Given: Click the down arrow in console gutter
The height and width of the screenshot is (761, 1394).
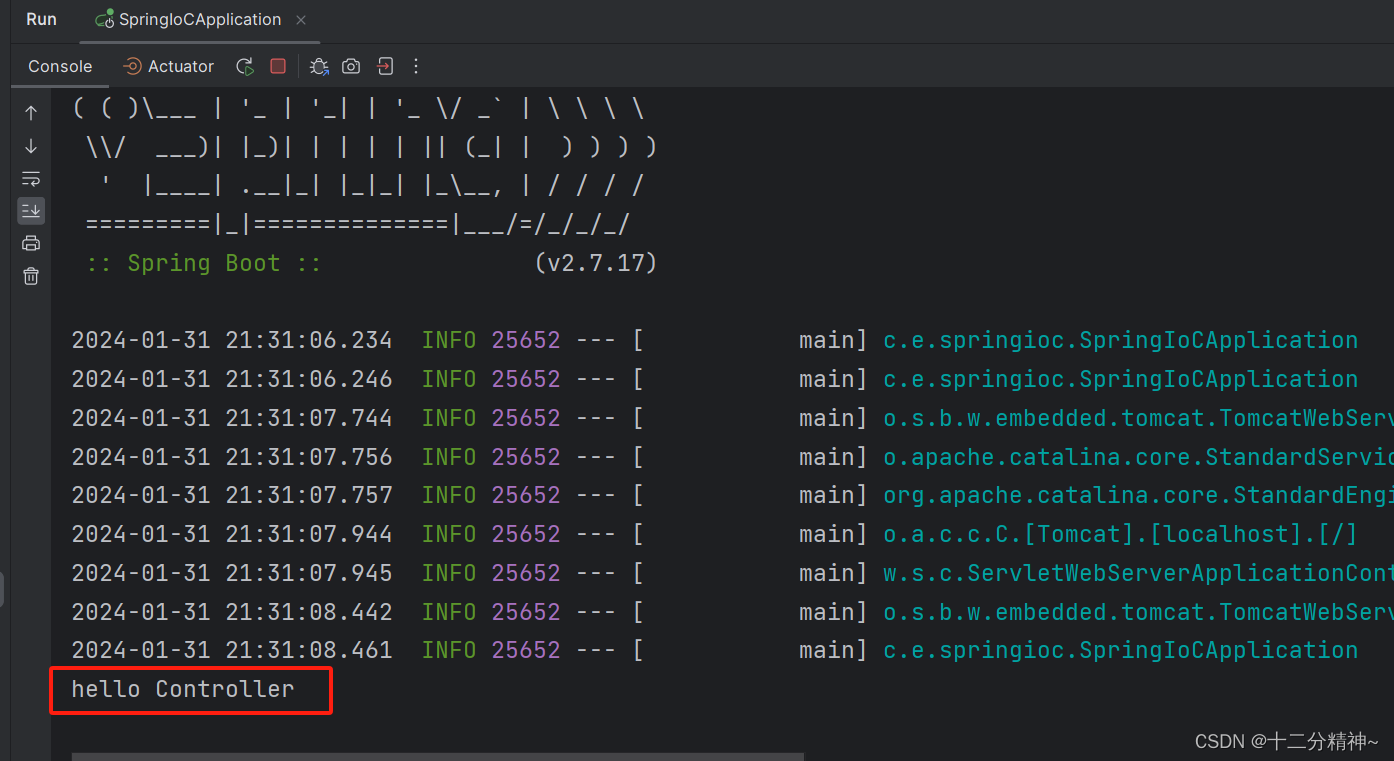Looking at the screenshot, I should pos(31,146).
